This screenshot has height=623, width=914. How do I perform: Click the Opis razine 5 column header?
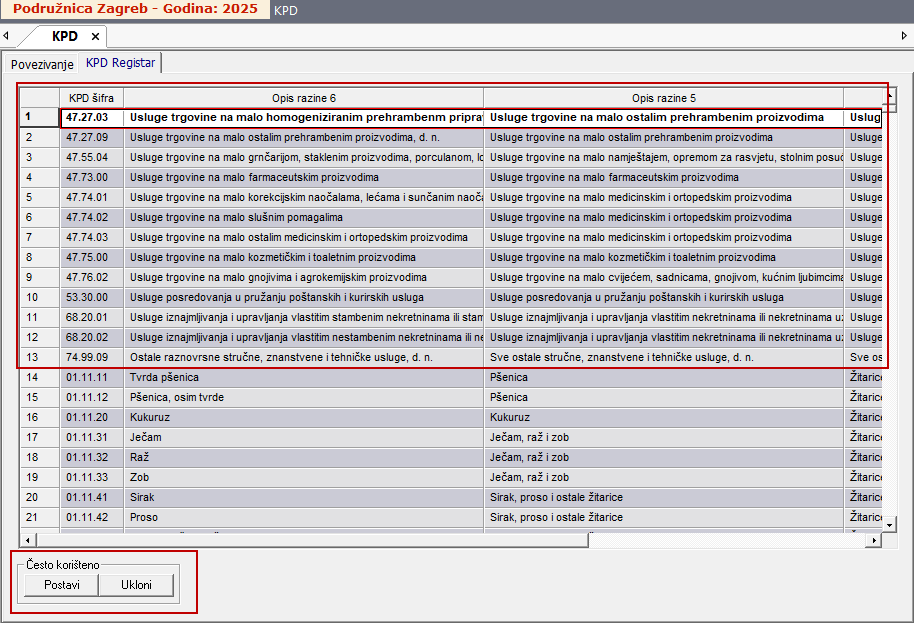click(663, 98)
